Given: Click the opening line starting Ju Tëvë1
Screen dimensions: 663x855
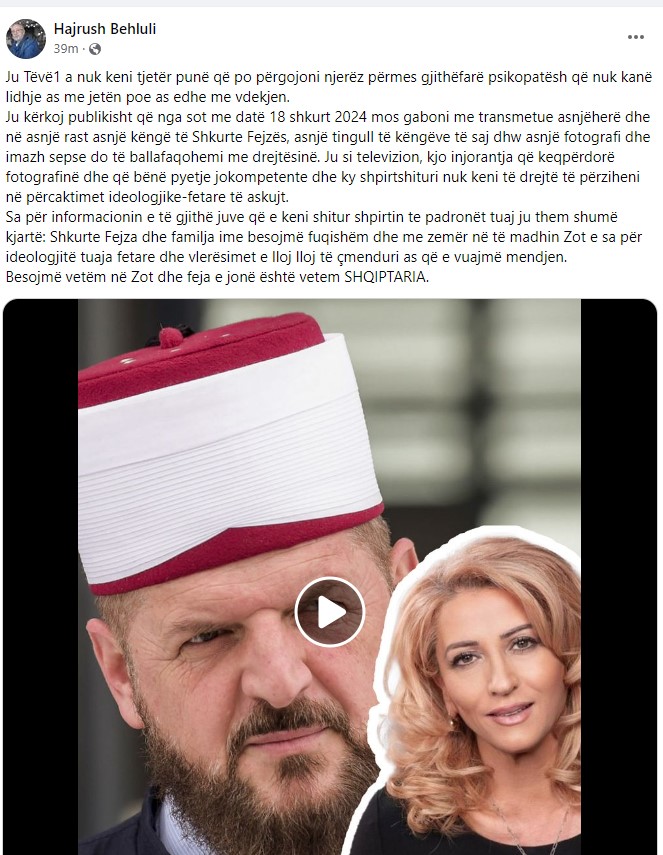Looking at the screenshot, I should click(x=328, y=87).
